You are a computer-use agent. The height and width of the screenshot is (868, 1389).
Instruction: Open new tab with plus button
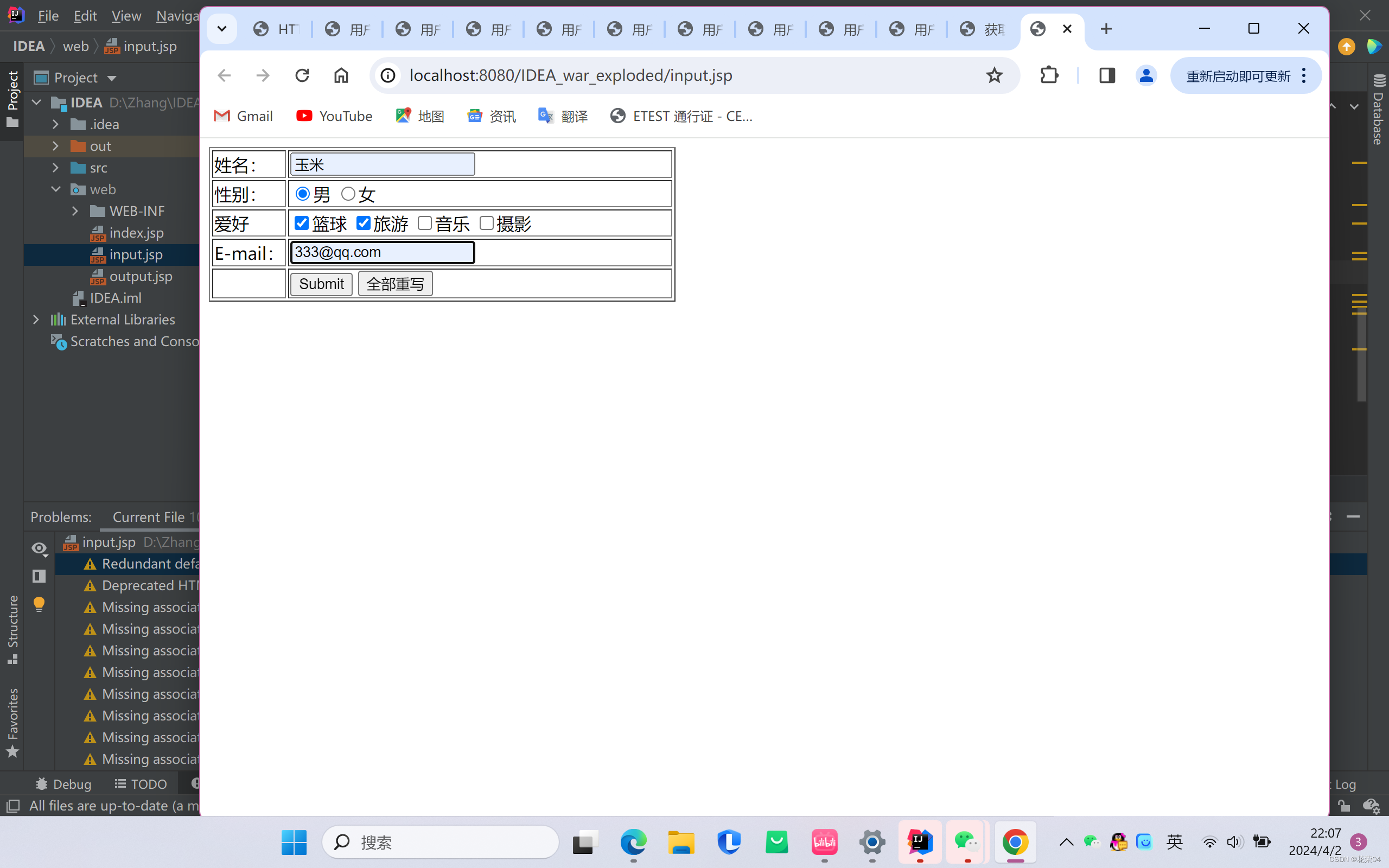click(x=1106, y=29)
